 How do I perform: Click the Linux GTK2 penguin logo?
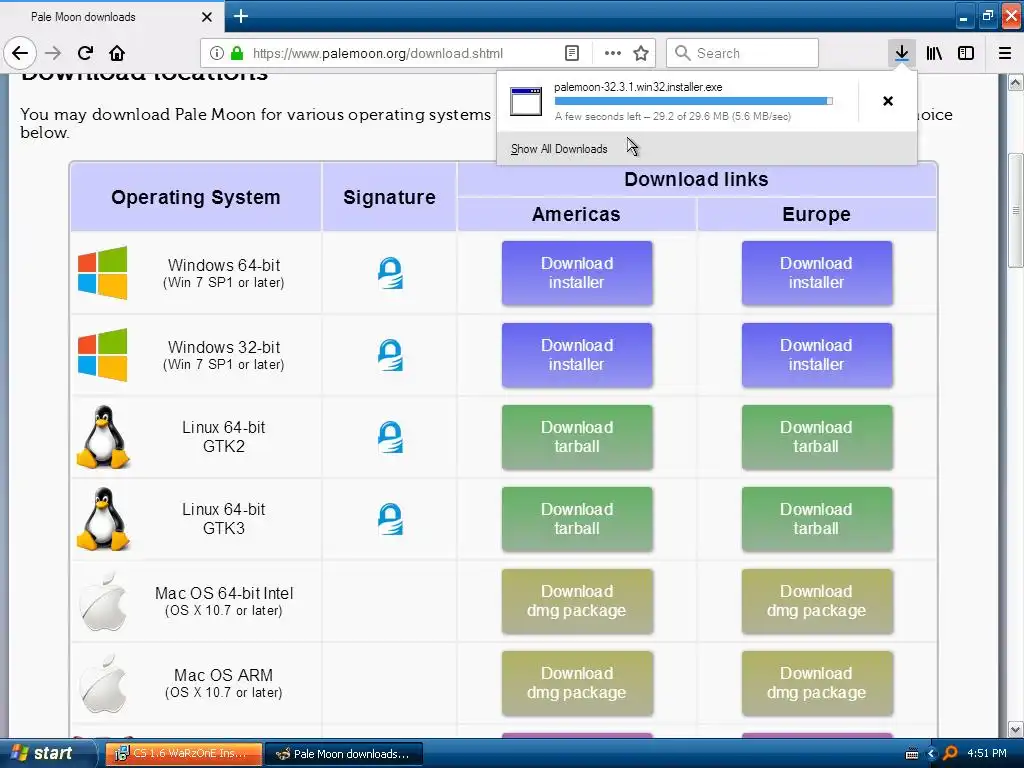(103, 437)
